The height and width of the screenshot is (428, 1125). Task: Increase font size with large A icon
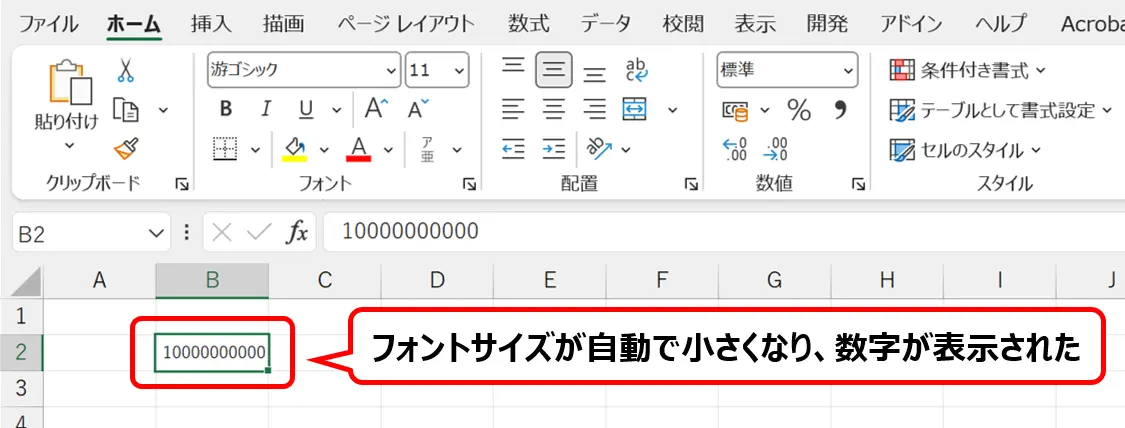[x=376, y=108]
